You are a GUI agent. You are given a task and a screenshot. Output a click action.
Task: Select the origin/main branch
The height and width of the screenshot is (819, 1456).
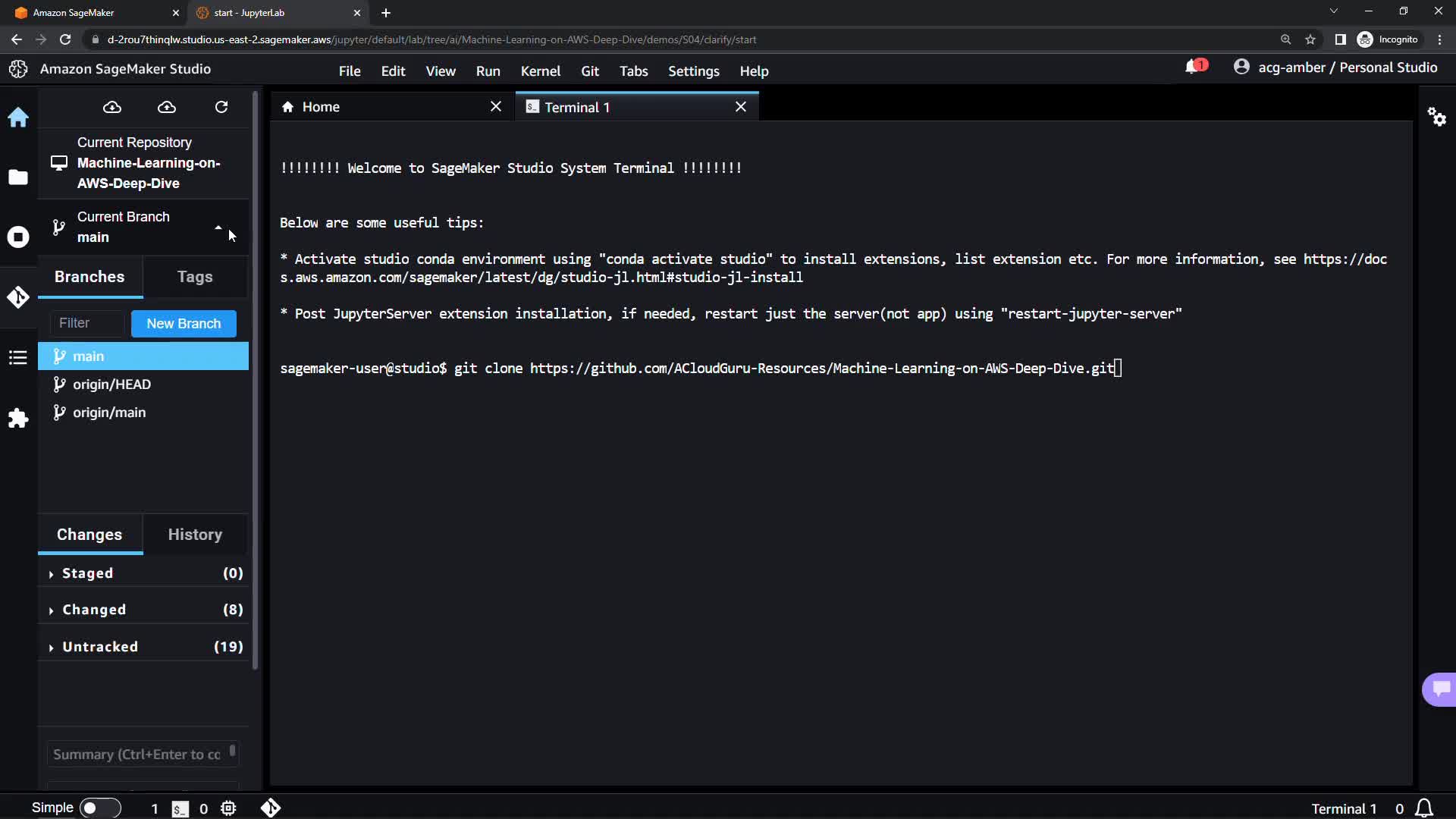tap(109, 413)
